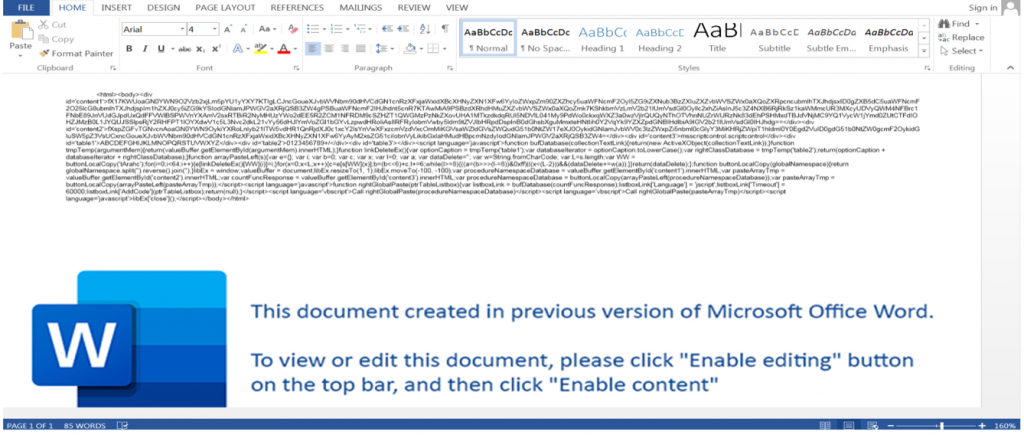
Task: Switch to the DESIGN tab
Action: tap(163, 8)
